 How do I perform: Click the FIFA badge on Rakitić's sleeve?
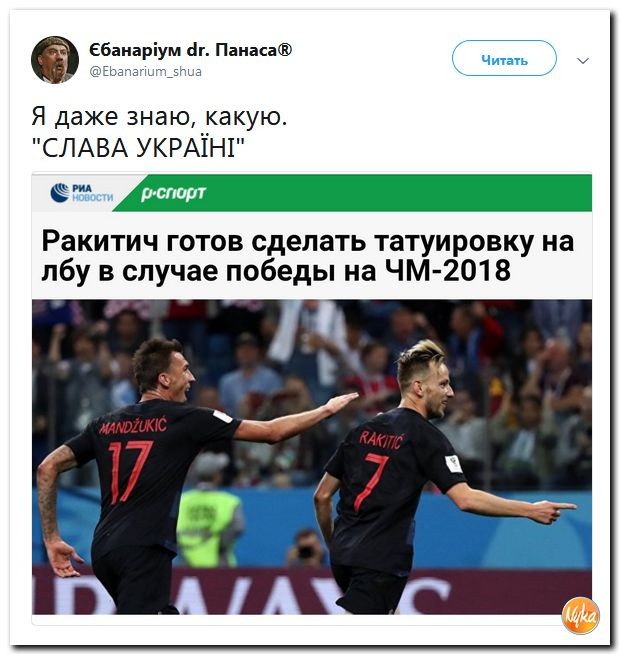[x=454, y=464]
